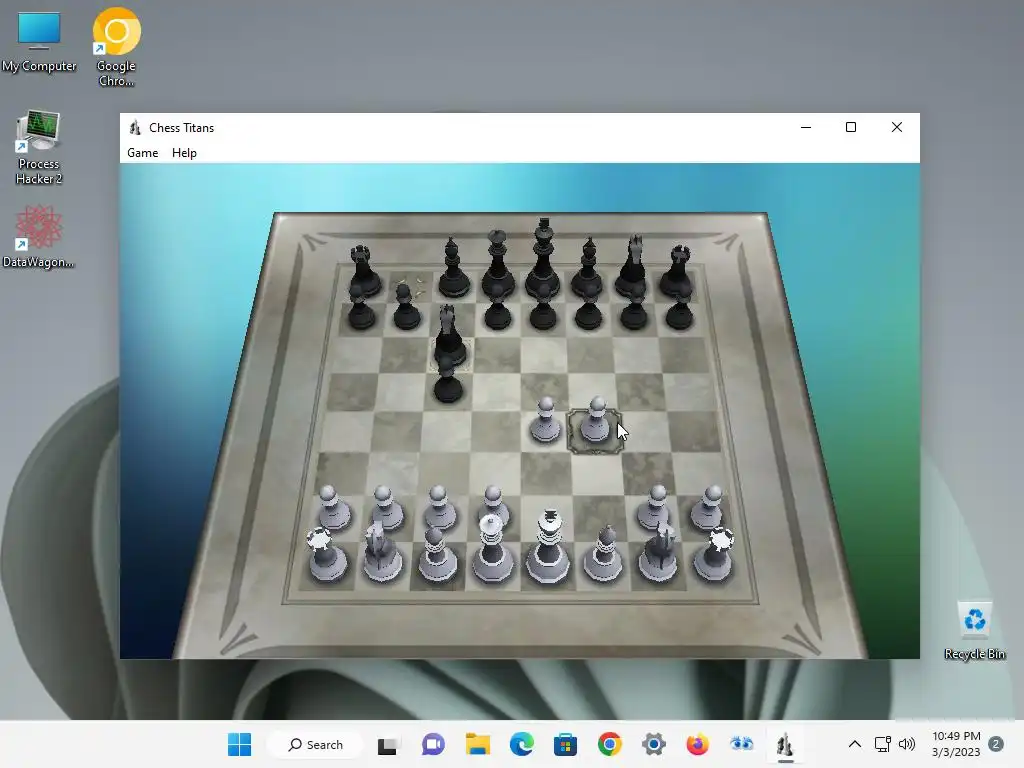Open Settings gear on the taskbar
This screenshot has width=1024, height=768.
pyautogui.click(x=653, y=744)
